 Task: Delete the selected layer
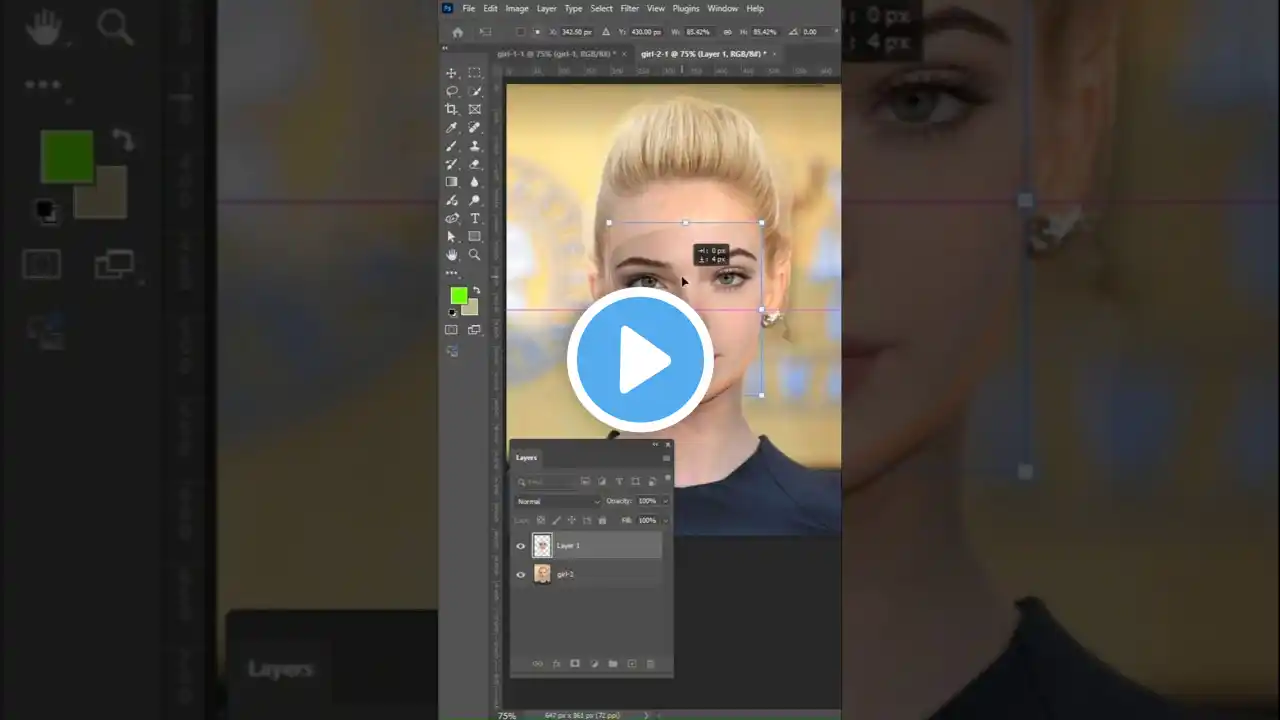click(x=650, y=664)
